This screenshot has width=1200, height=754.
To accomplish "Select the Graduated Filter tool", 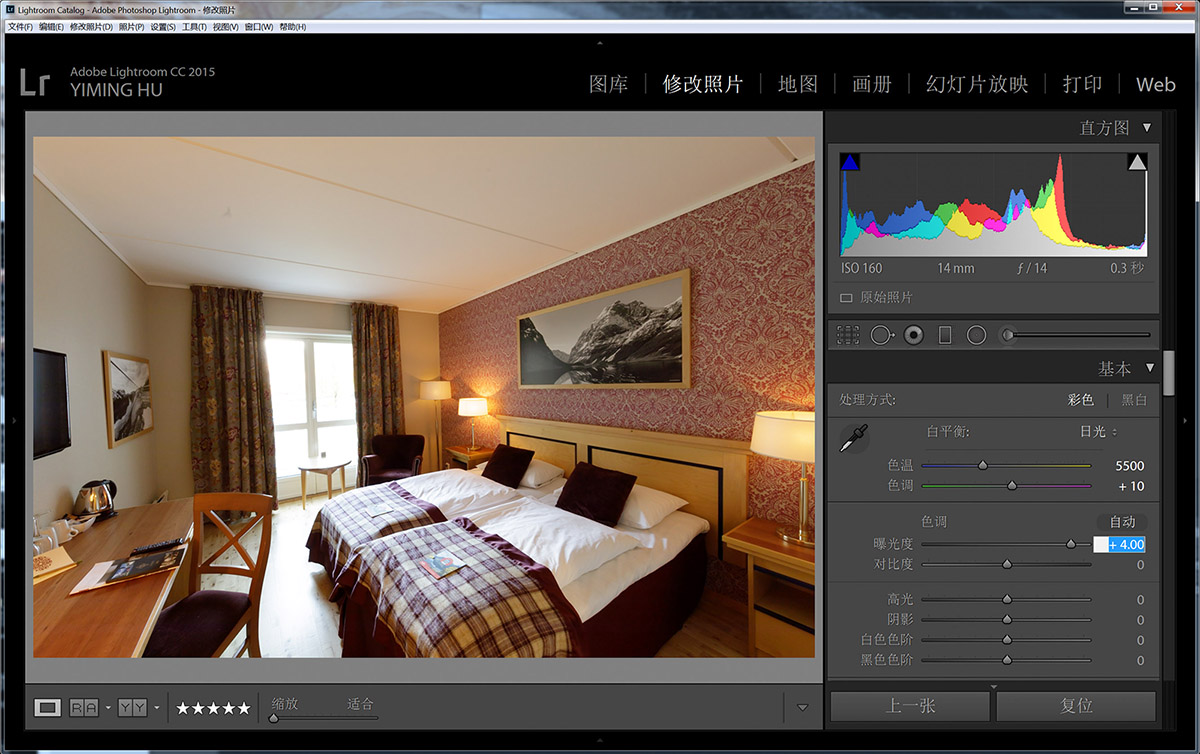I will coord(945,335).
